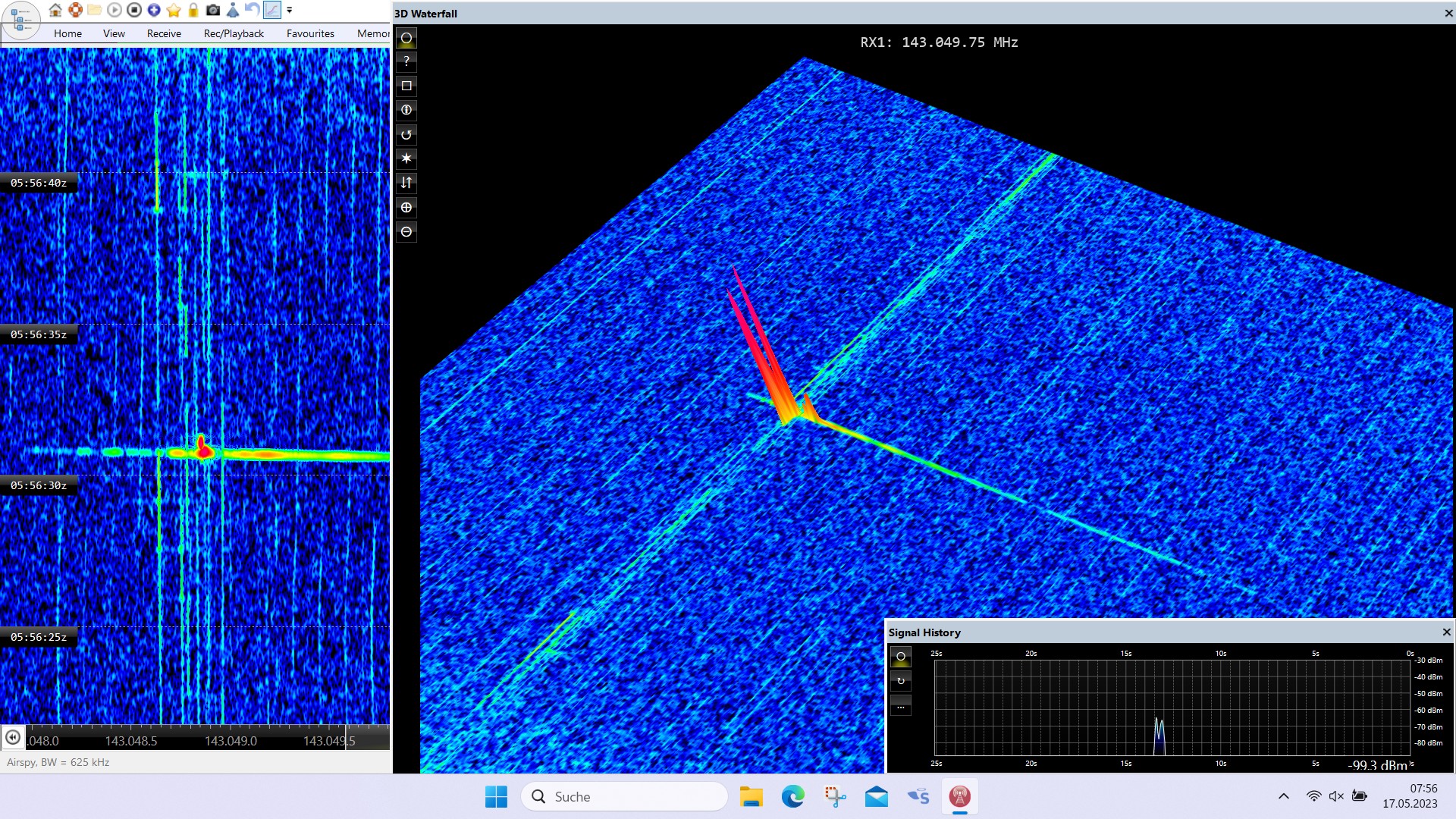The image size is (1456, 819).
Task: Click the square button in 3D Waterfall
Action: 406,86
